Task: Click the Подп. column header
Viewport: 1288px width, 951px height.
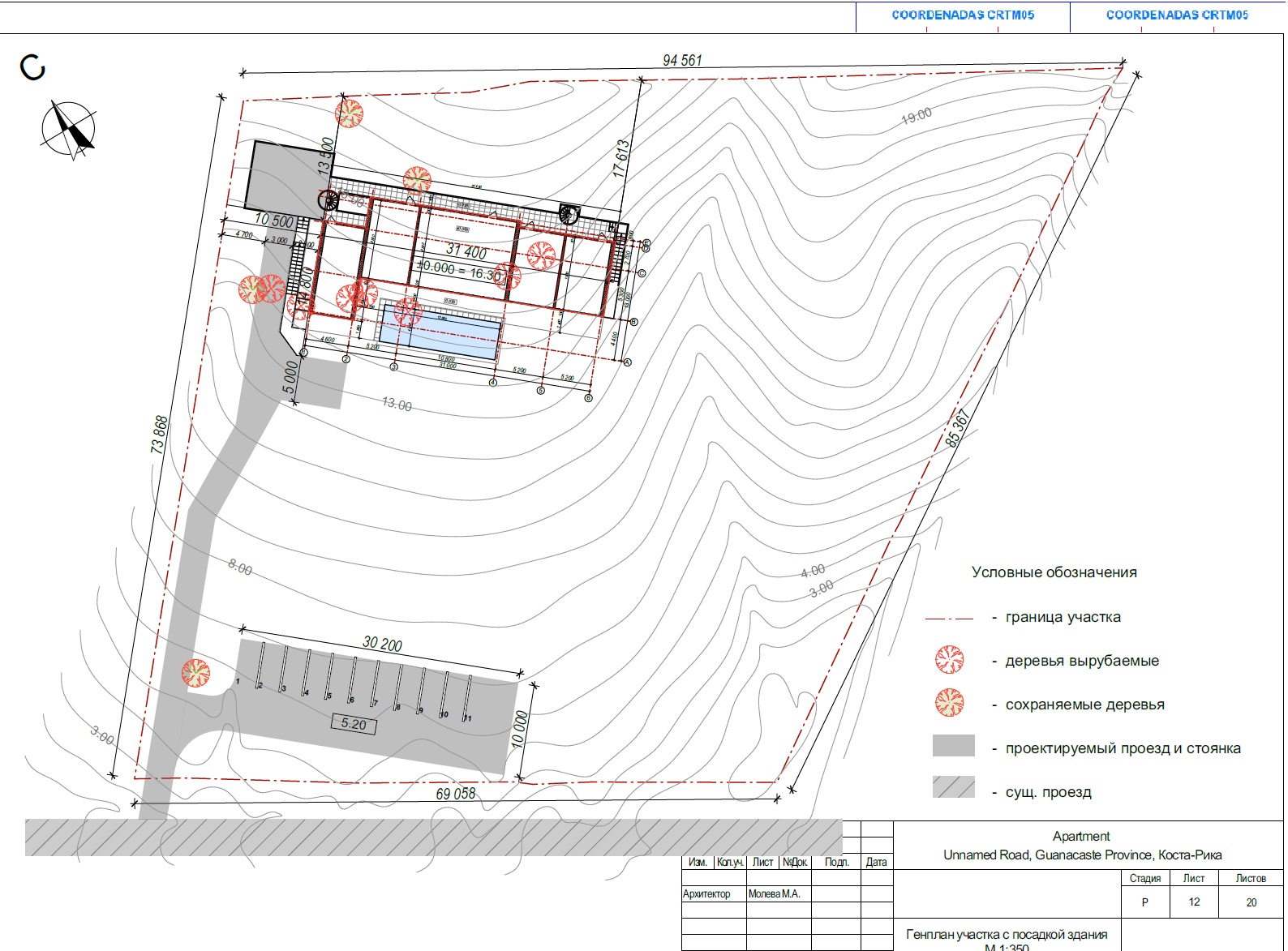Action: pyautogui.click(x=836, y=862)
